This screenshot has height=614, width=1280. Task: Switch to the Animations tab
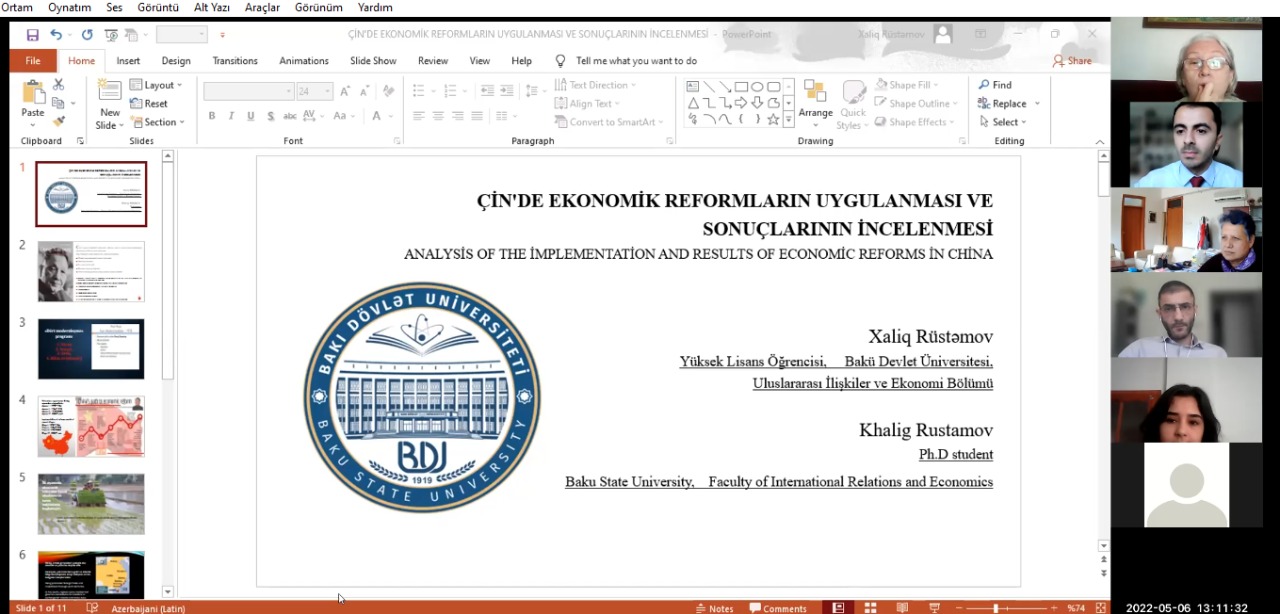tap(304, 61)
